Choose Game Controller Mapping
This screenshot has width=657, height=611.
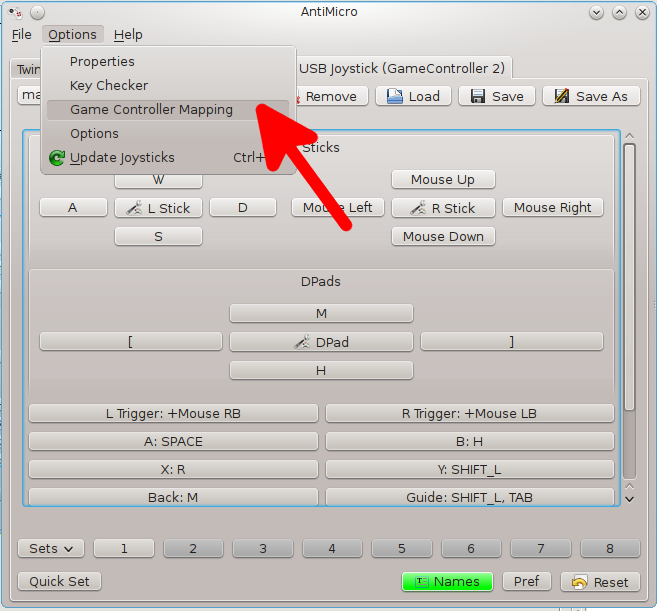pyautogui.click(x=168, y=110)
